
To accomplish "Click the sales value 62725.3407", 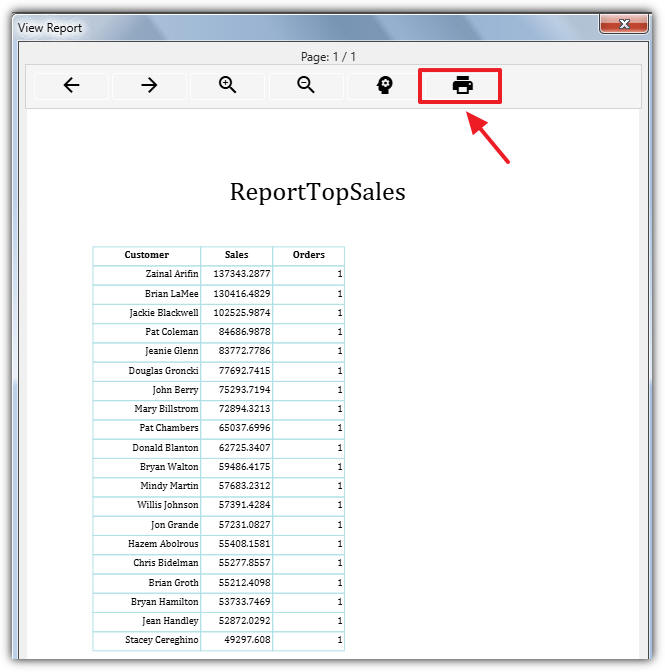I will pyautogui.click(x=244, y=448).
